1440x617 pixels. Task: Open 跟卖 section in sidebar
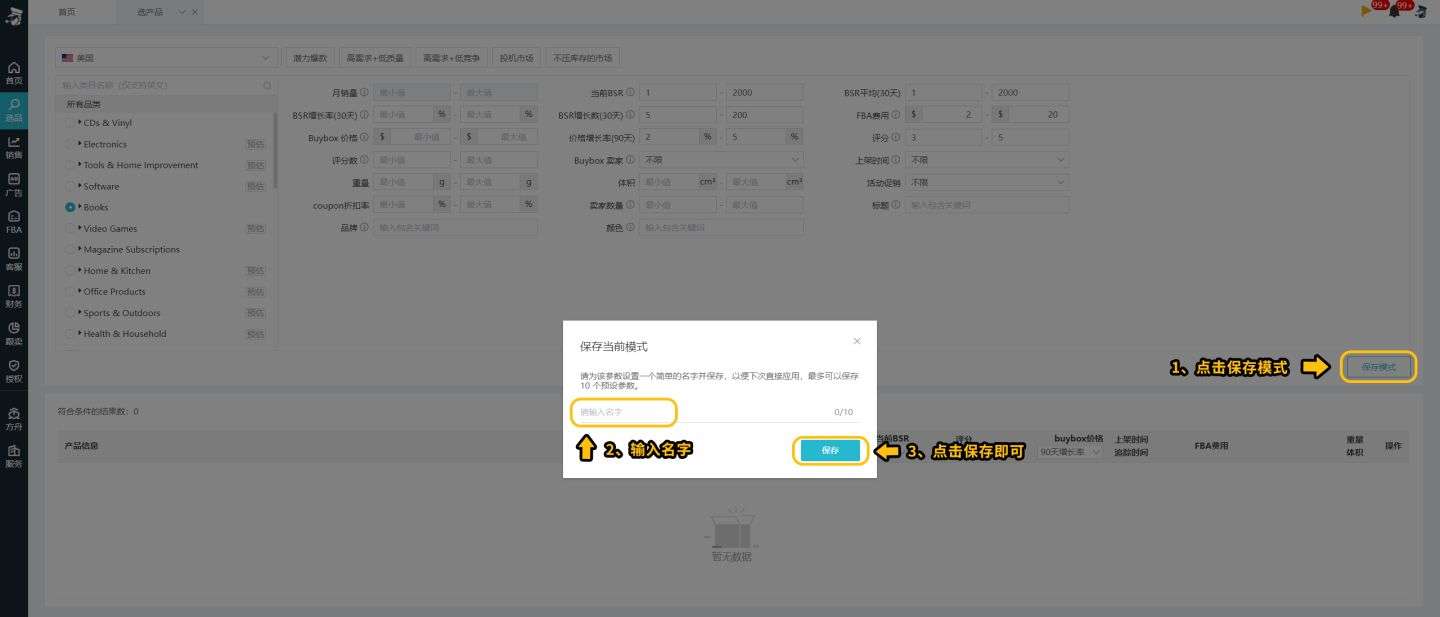[13, 333]
